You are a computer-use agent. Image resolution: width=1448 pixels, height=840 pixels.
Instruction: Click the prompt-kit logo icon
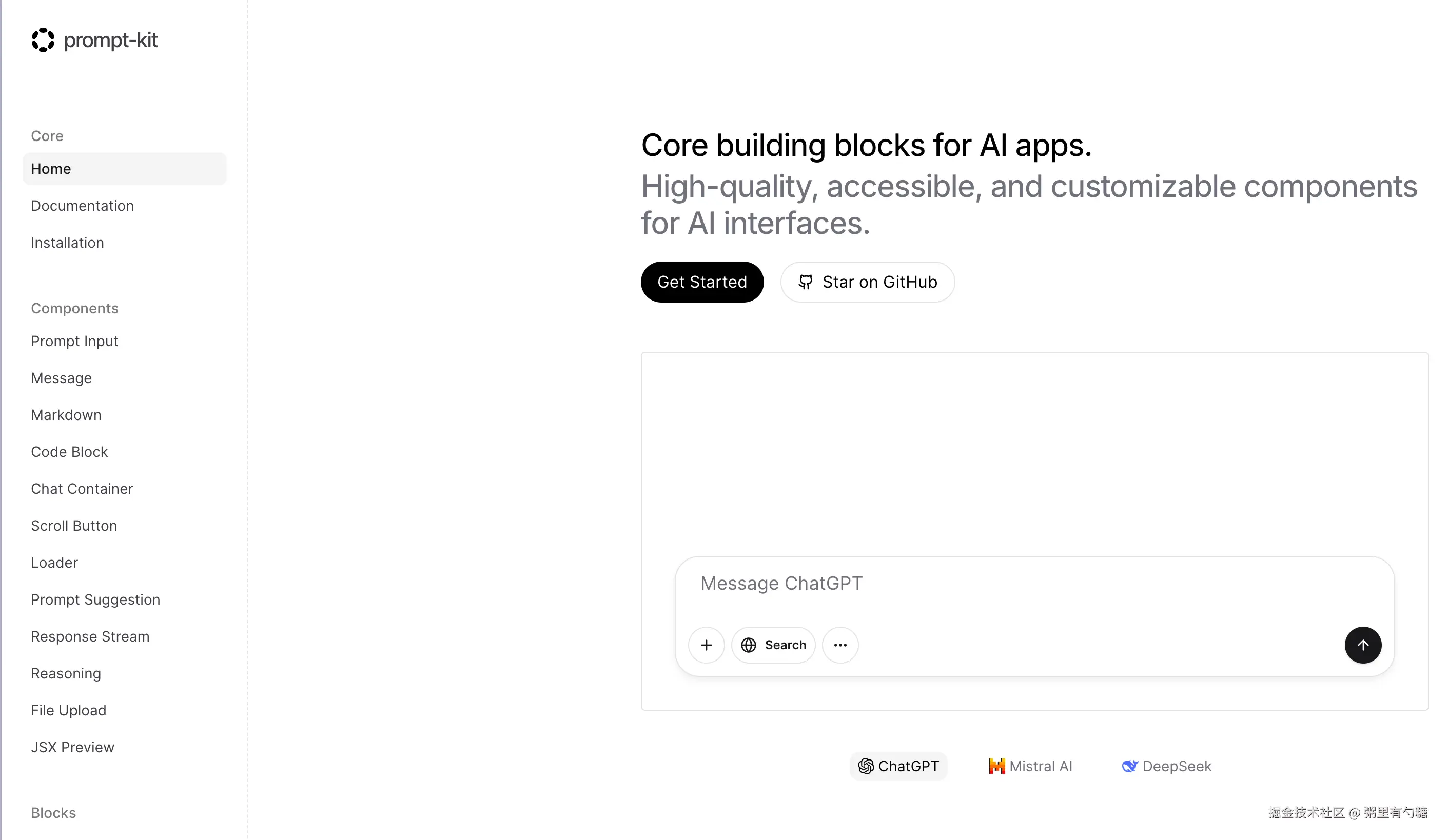click(x=43, y=40)
